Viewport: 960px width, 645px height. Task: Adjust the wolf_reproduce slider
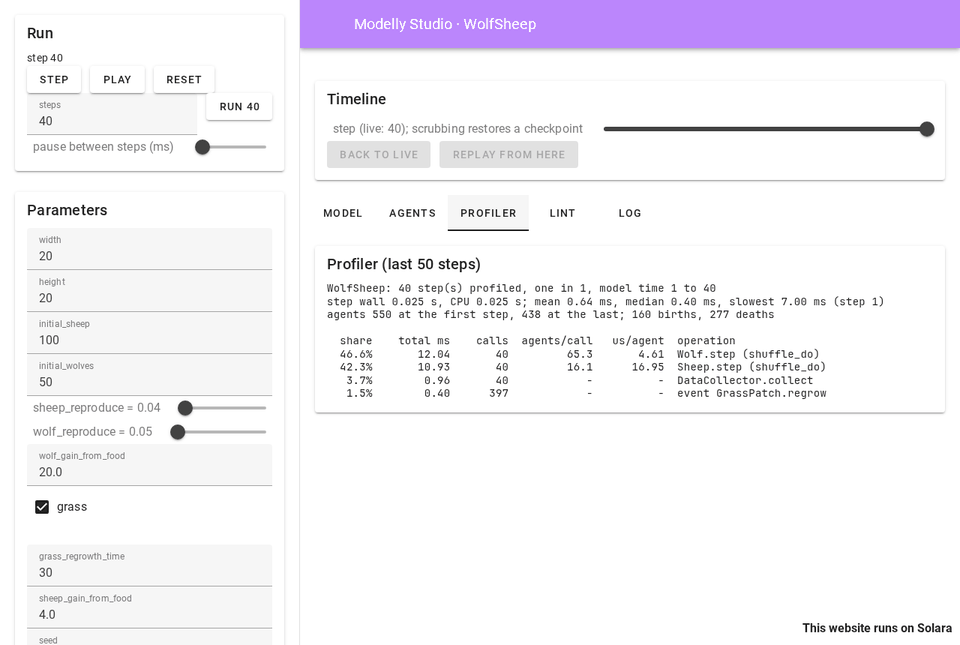tap(218, 432)
